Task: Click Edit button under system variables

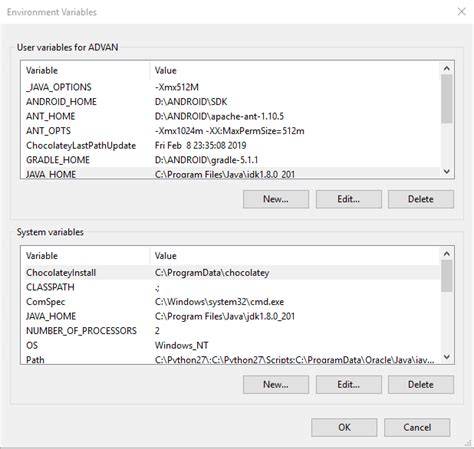Action: coord(349,385)
